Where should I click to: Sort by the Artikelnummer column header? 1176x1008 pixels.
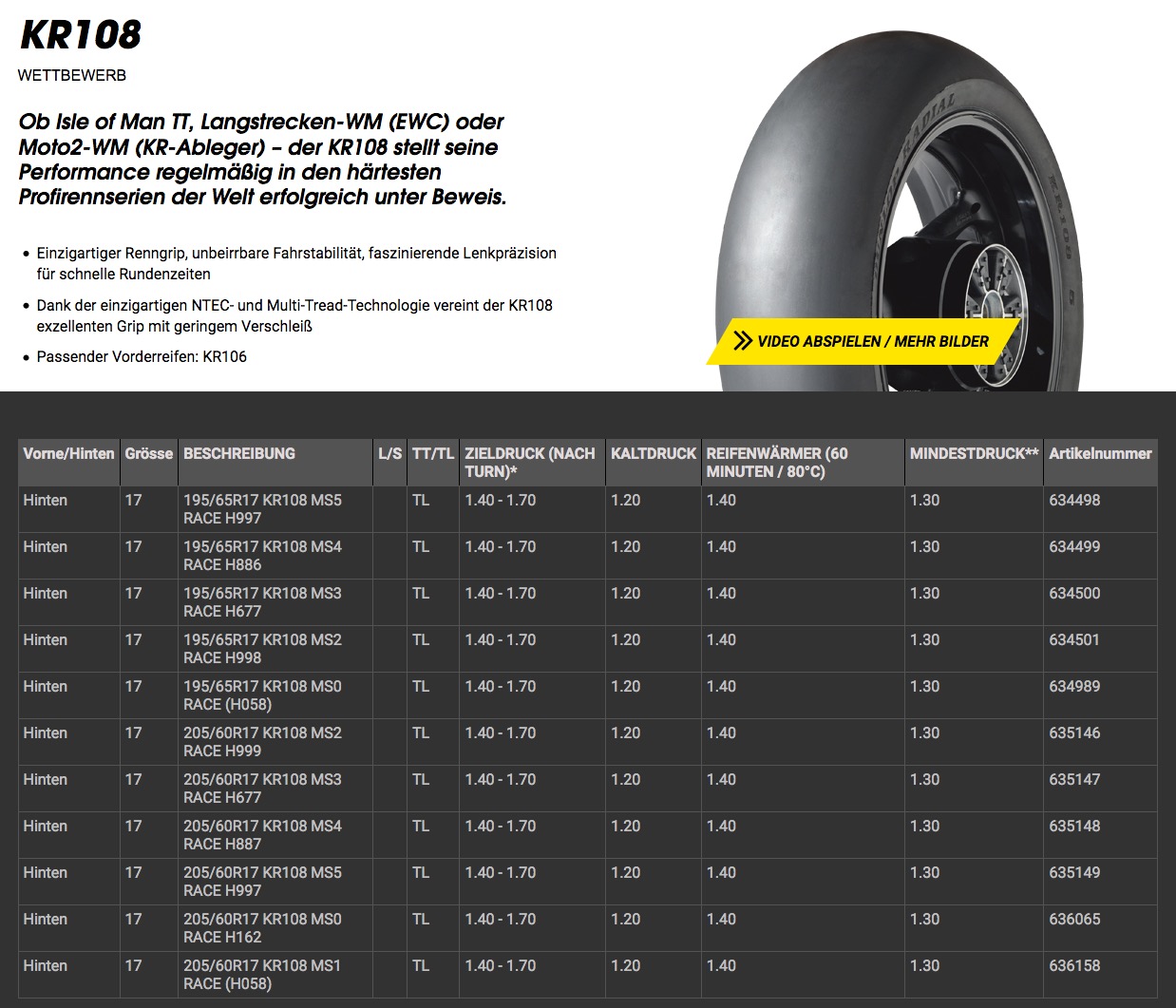point(1100,454)
